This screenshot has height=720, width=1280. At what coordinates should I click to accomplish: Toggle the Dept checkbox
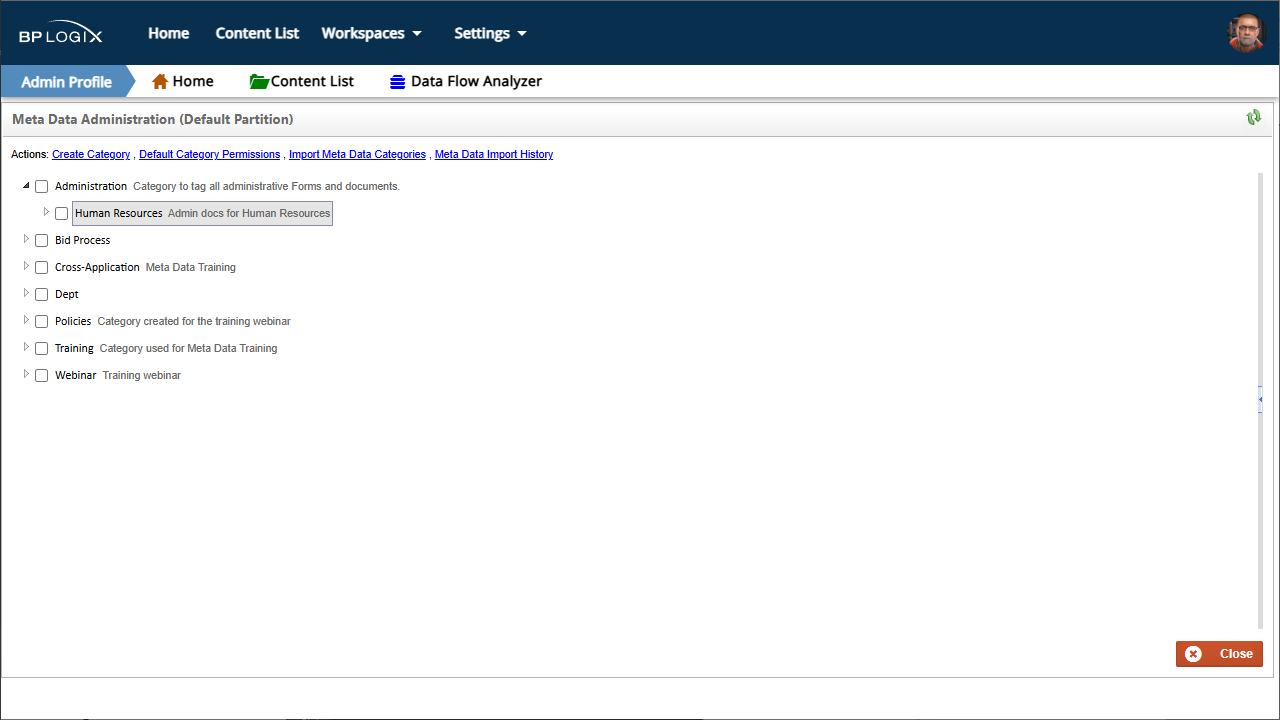tap(42, 295)
